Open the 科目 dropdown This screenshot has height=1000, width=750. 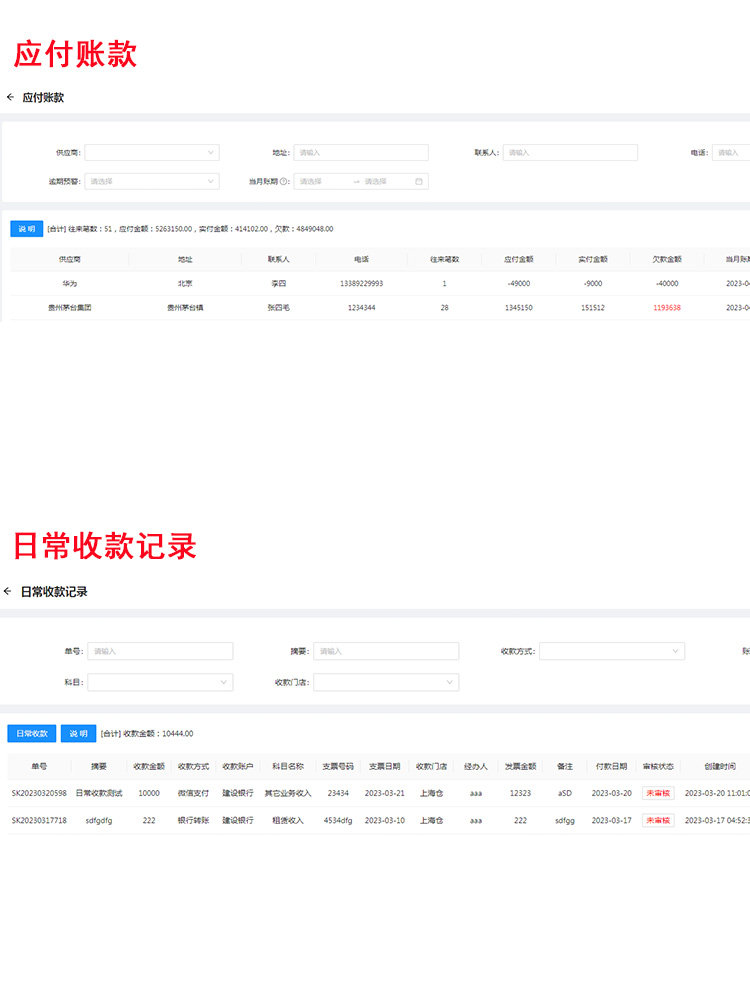click(x=160, y=682)
